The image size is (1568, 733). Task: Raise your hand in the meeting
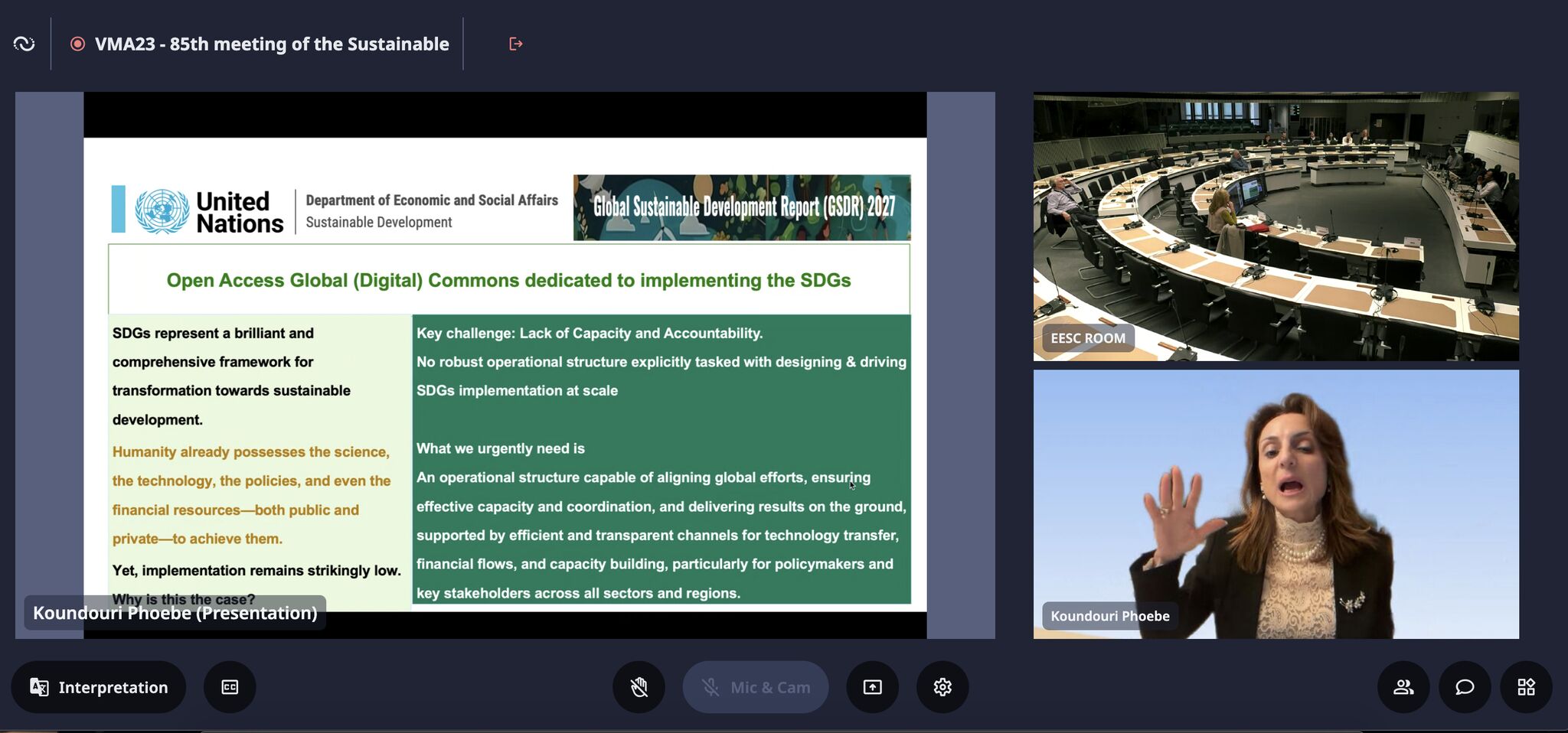[639, 687]
